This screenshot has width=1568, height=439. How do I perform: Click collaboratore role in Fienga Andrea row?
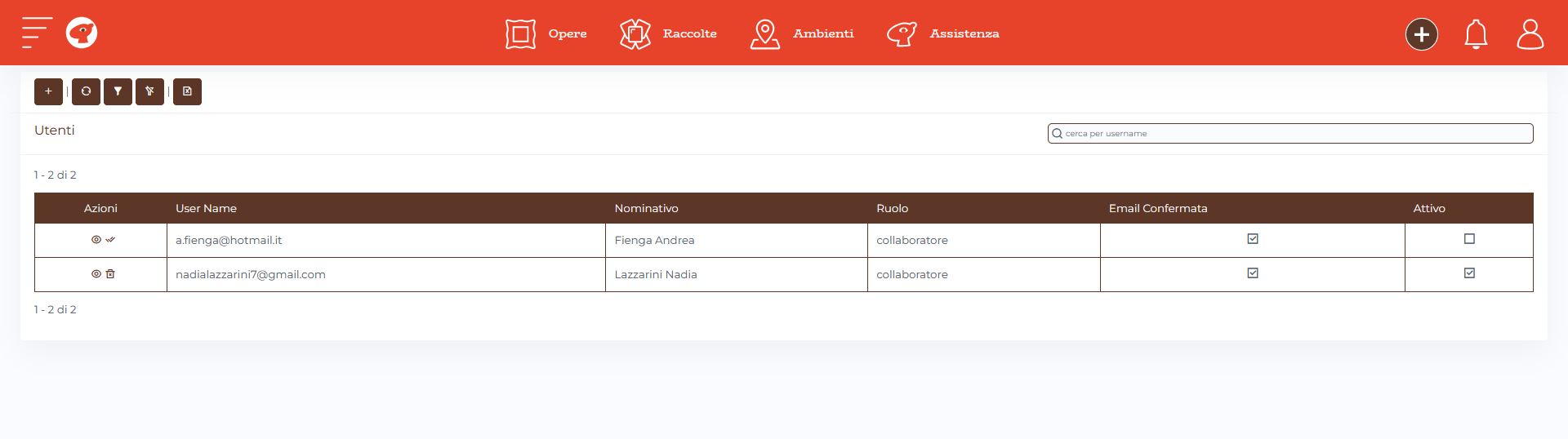(912, 240)
